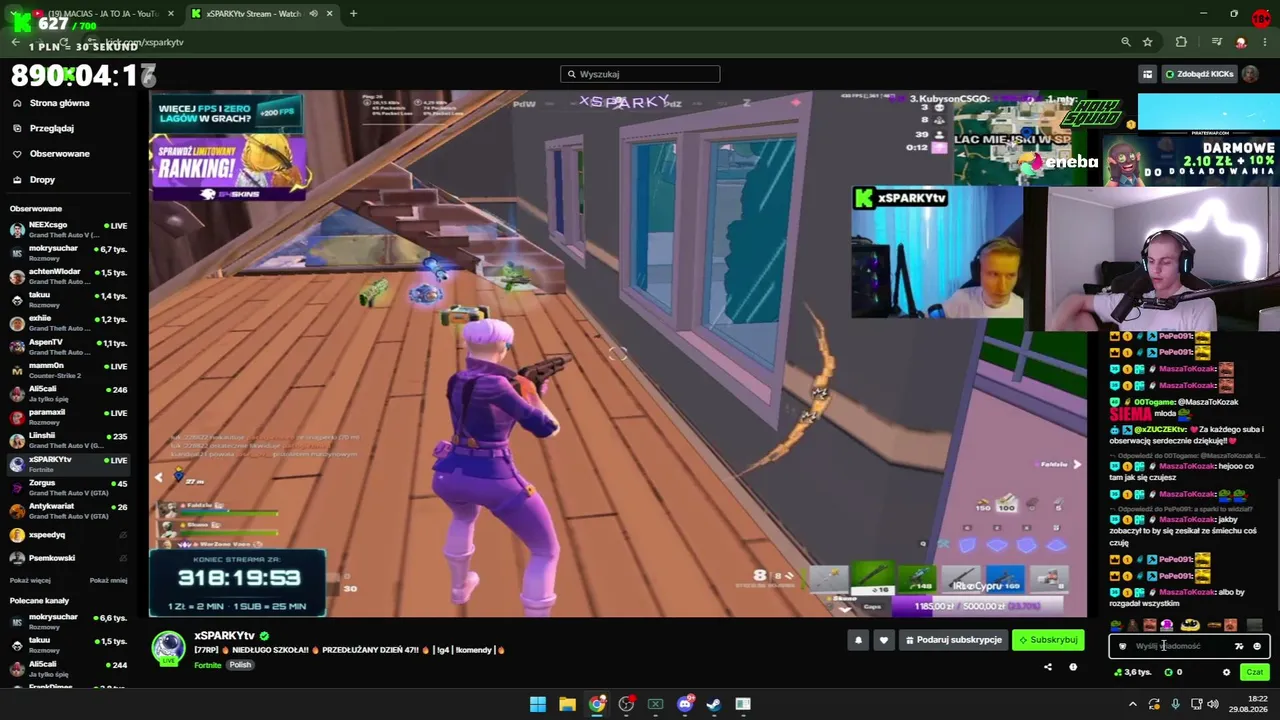The width and height of the screenshot is (1280, 720).
Task: Close the MACIAS YouTube tab
Action: tap(171, 14)
